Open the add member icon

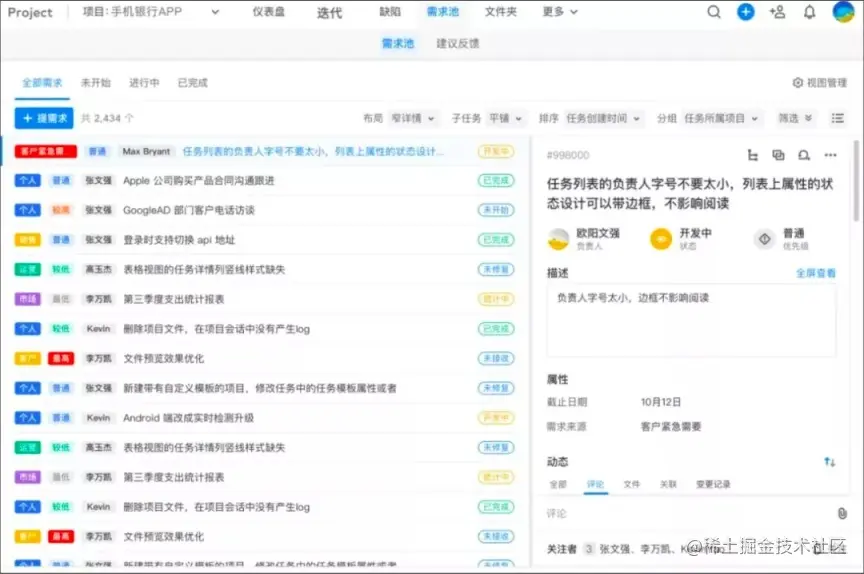point(777,12)
